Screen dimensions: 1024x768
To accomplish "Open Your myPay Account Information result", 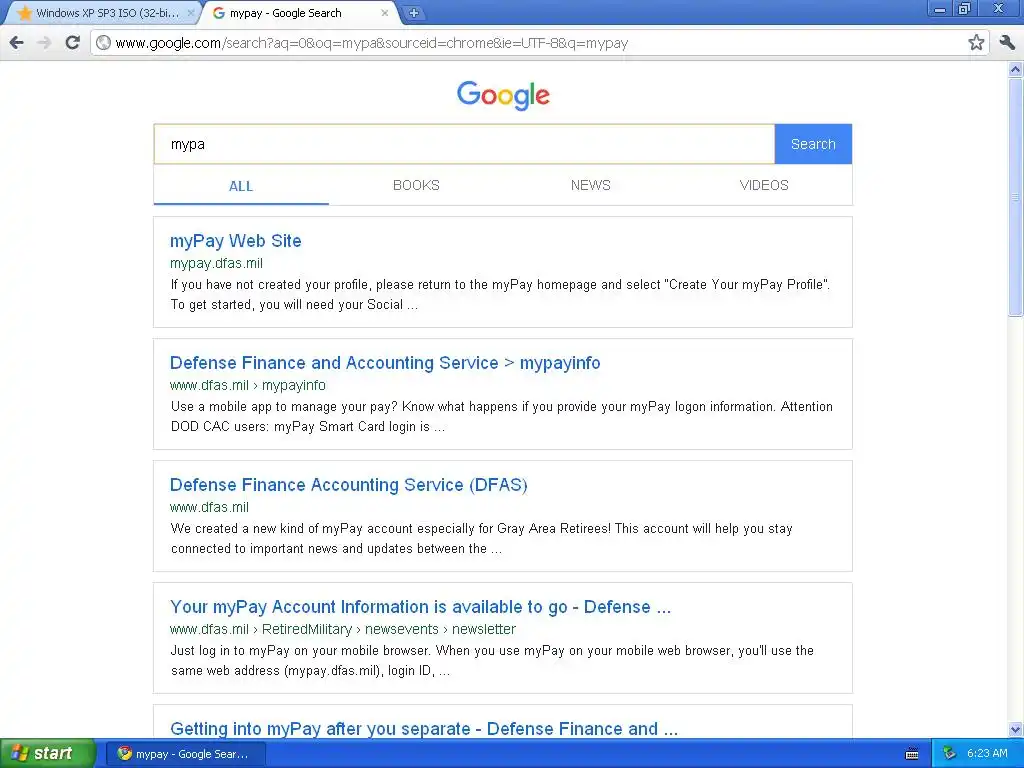I will [421, 607].
